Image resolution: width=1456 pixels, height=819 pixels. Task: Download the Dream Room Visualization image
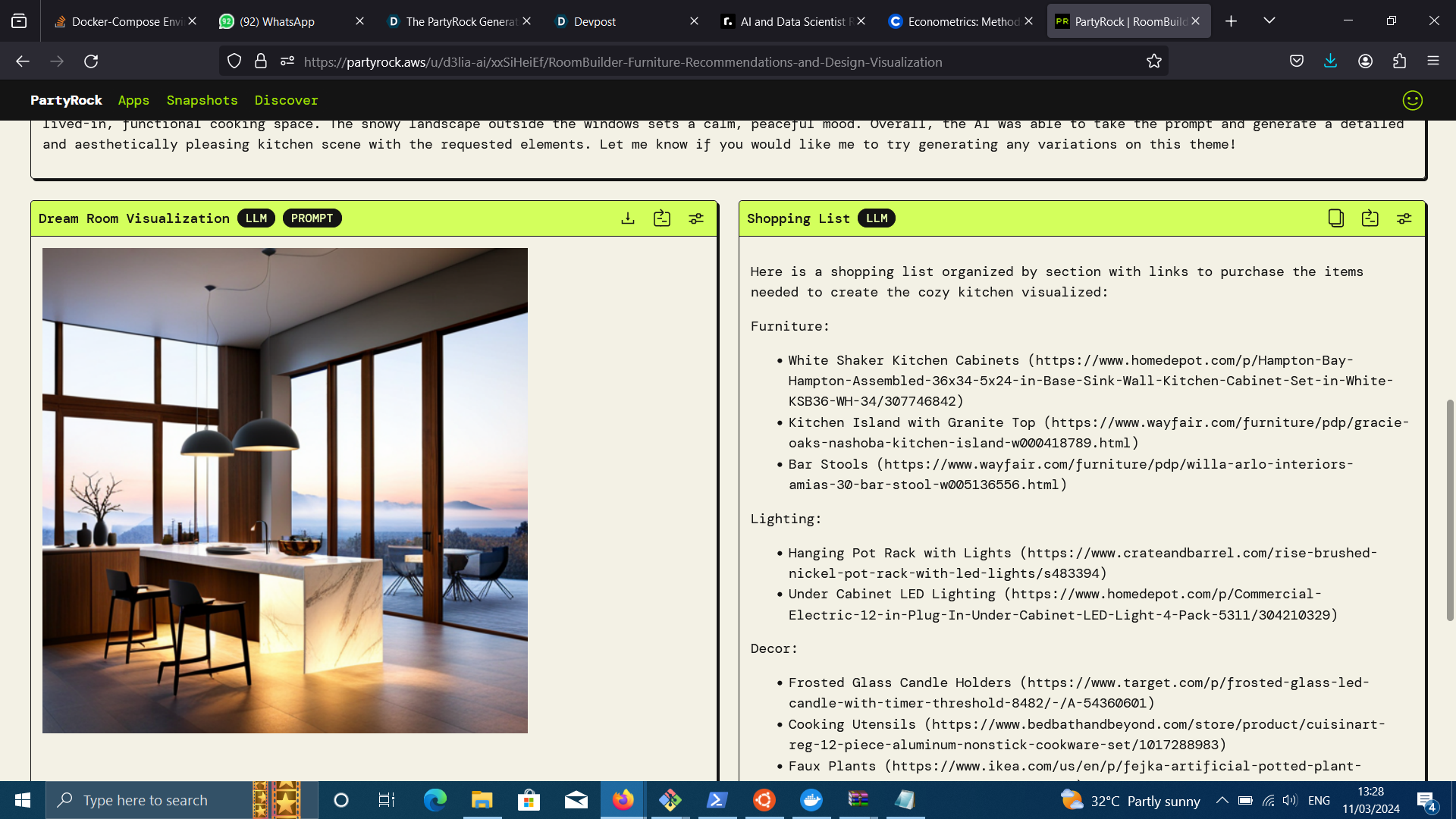point(628,218)
